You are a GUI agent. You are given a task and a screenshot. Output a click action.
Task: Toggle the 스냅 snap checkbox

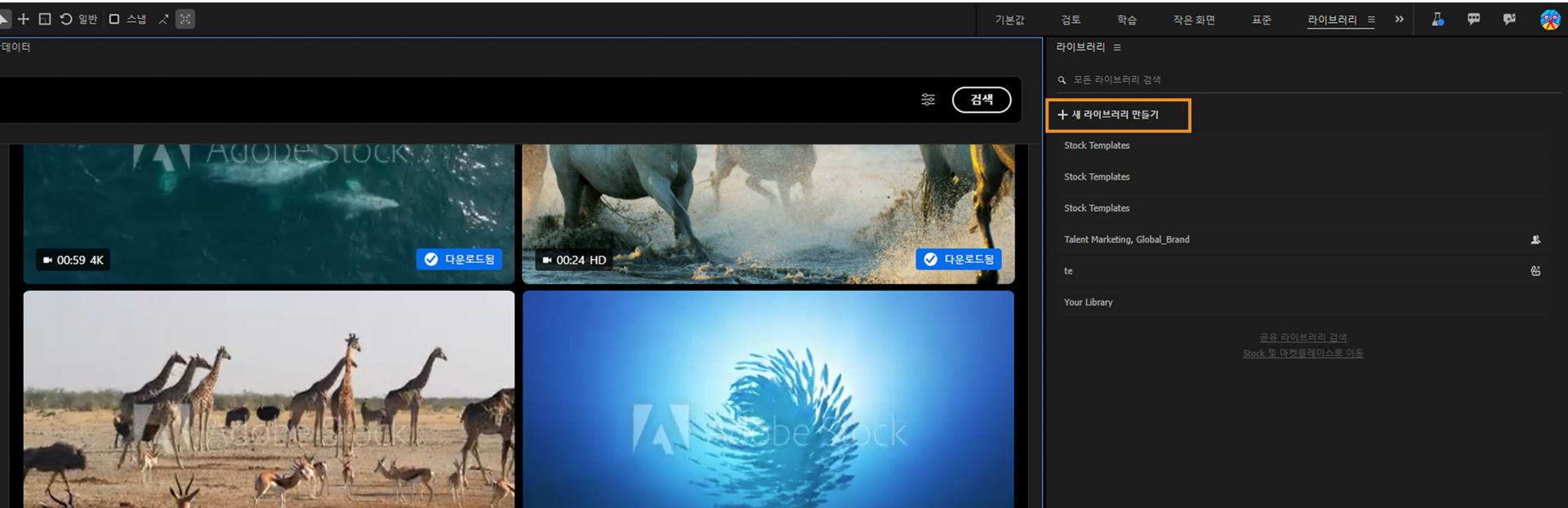coord(114,19)
